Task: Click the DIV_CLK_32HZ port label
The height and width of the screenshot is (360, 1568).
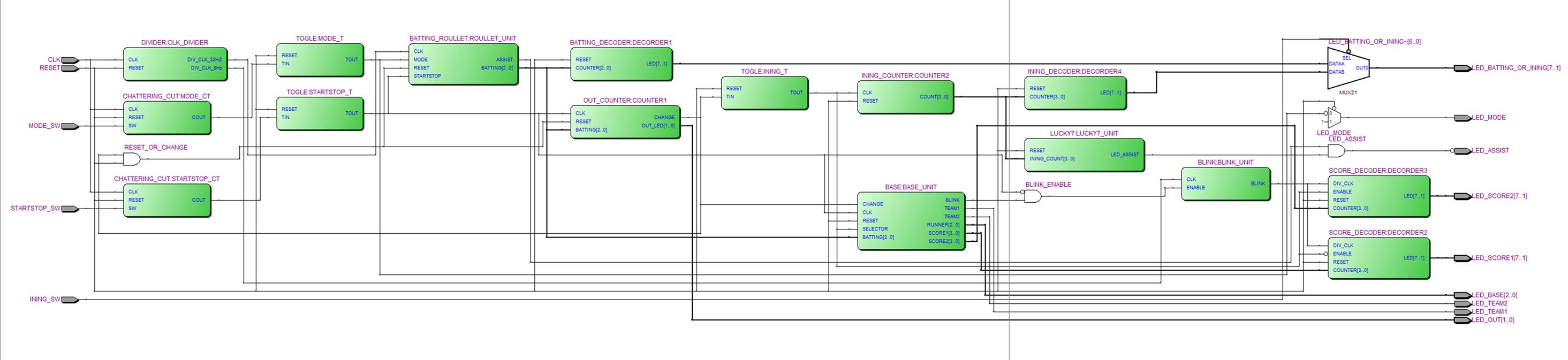Action: pos(204,59)
